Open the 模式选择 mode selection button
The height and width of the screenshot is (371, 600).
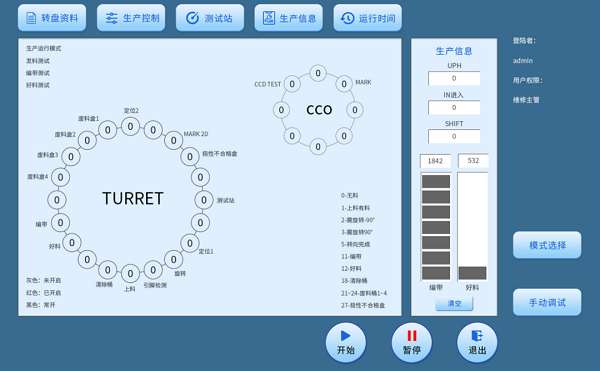547,245
